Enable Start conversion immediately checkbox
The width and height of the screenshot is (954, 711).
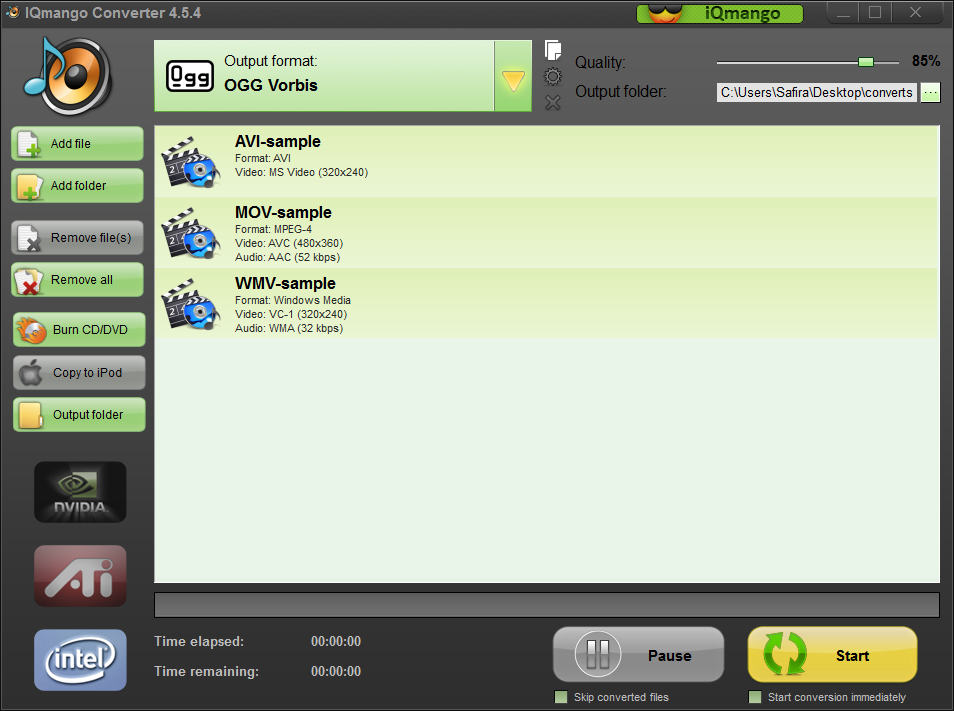point(755,697)
